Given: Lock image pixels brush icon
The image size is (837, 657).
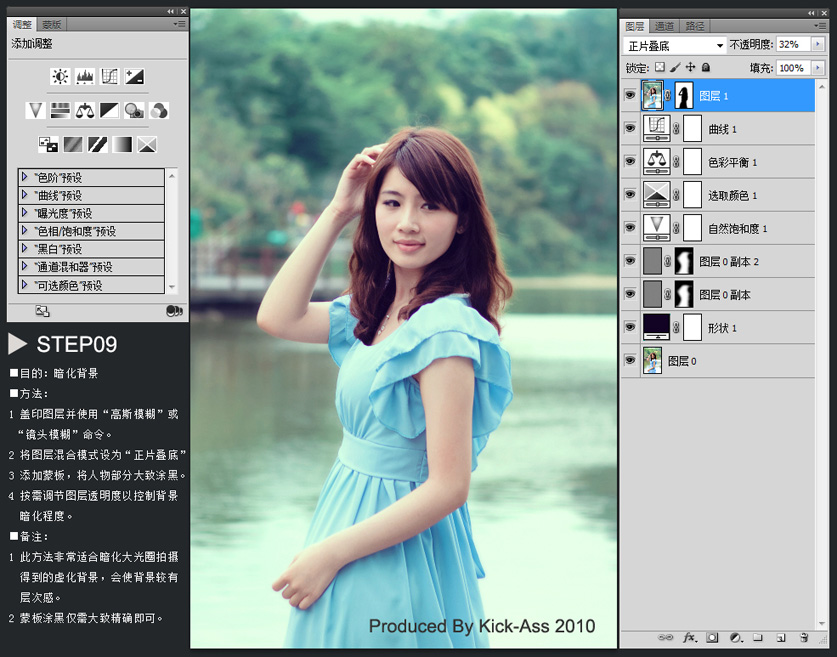Looking at the screenshot, I should click(675, 67).
